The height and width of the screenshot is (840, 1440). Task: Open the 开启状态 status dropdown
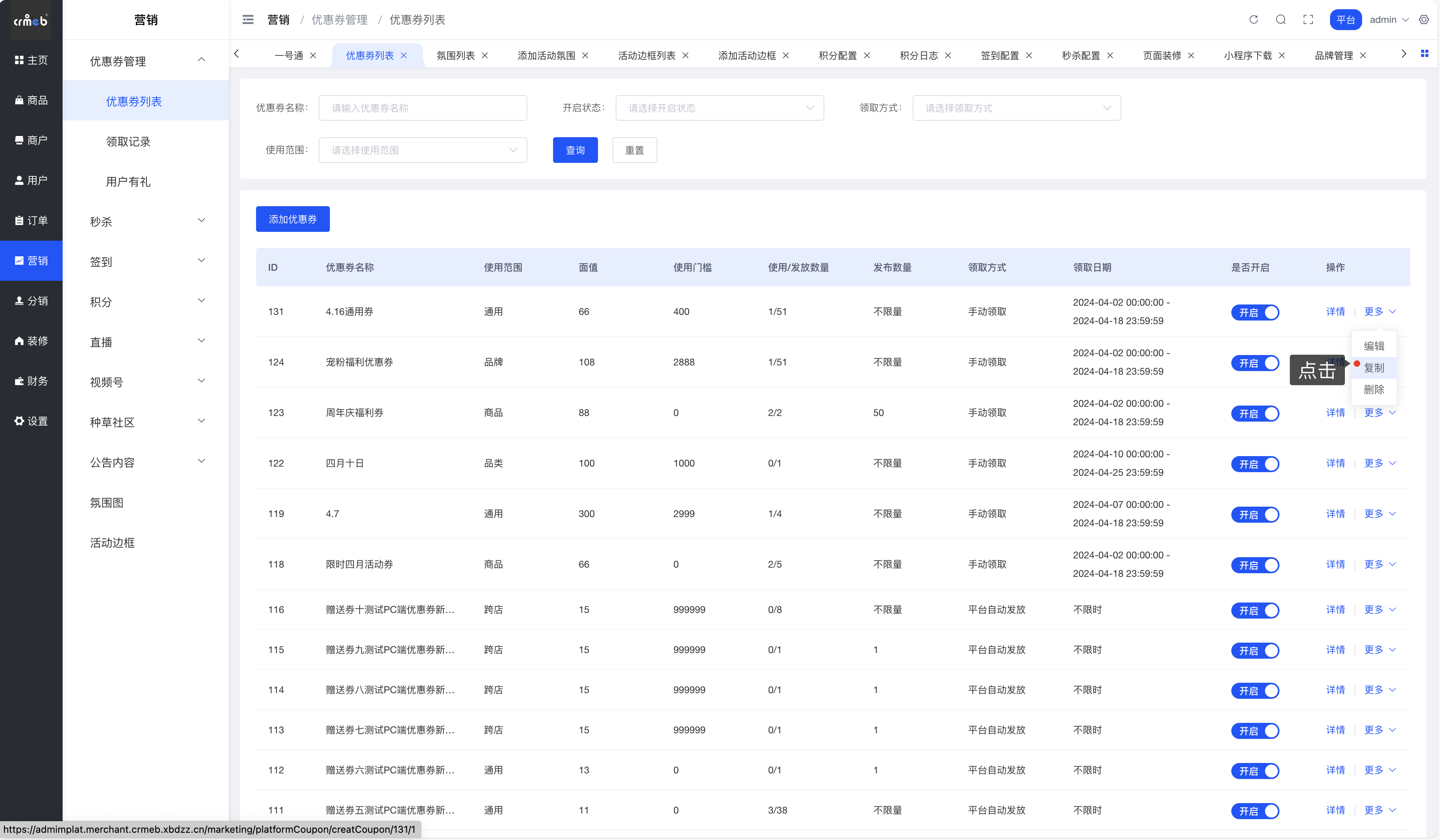pyautogui.click(x=719, y=108)
